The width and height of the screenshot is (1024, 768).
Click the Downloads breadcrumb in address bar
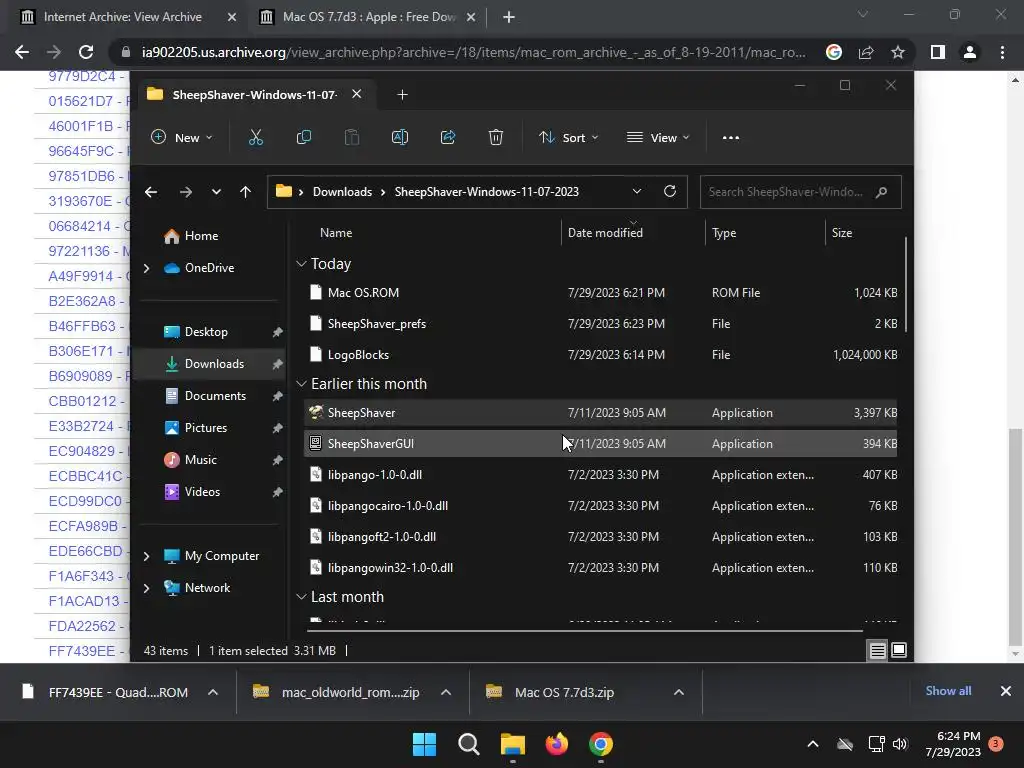(x=342, y=191)
